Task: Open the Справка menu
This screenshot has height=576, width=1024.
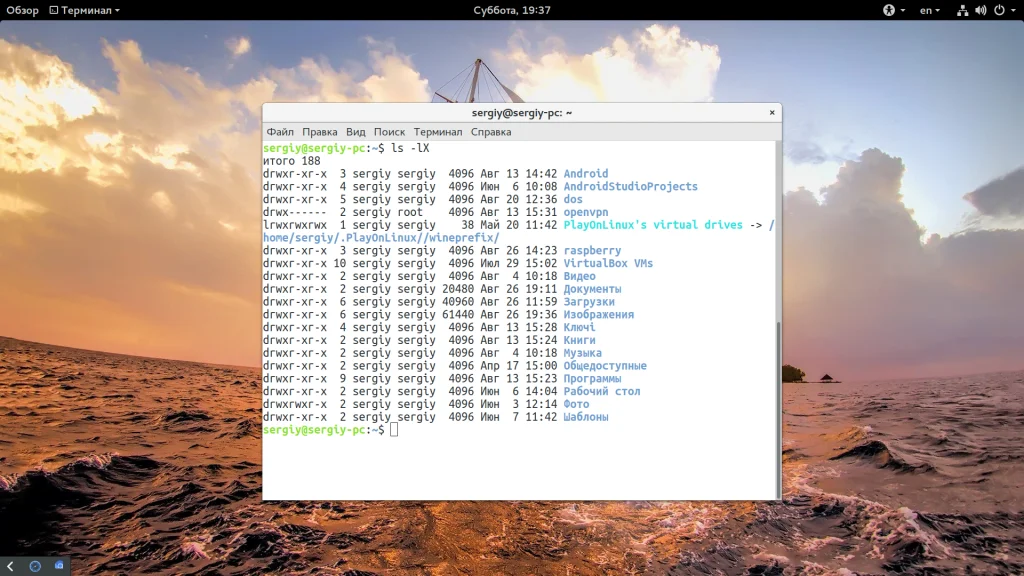Action: coord(490,132)
